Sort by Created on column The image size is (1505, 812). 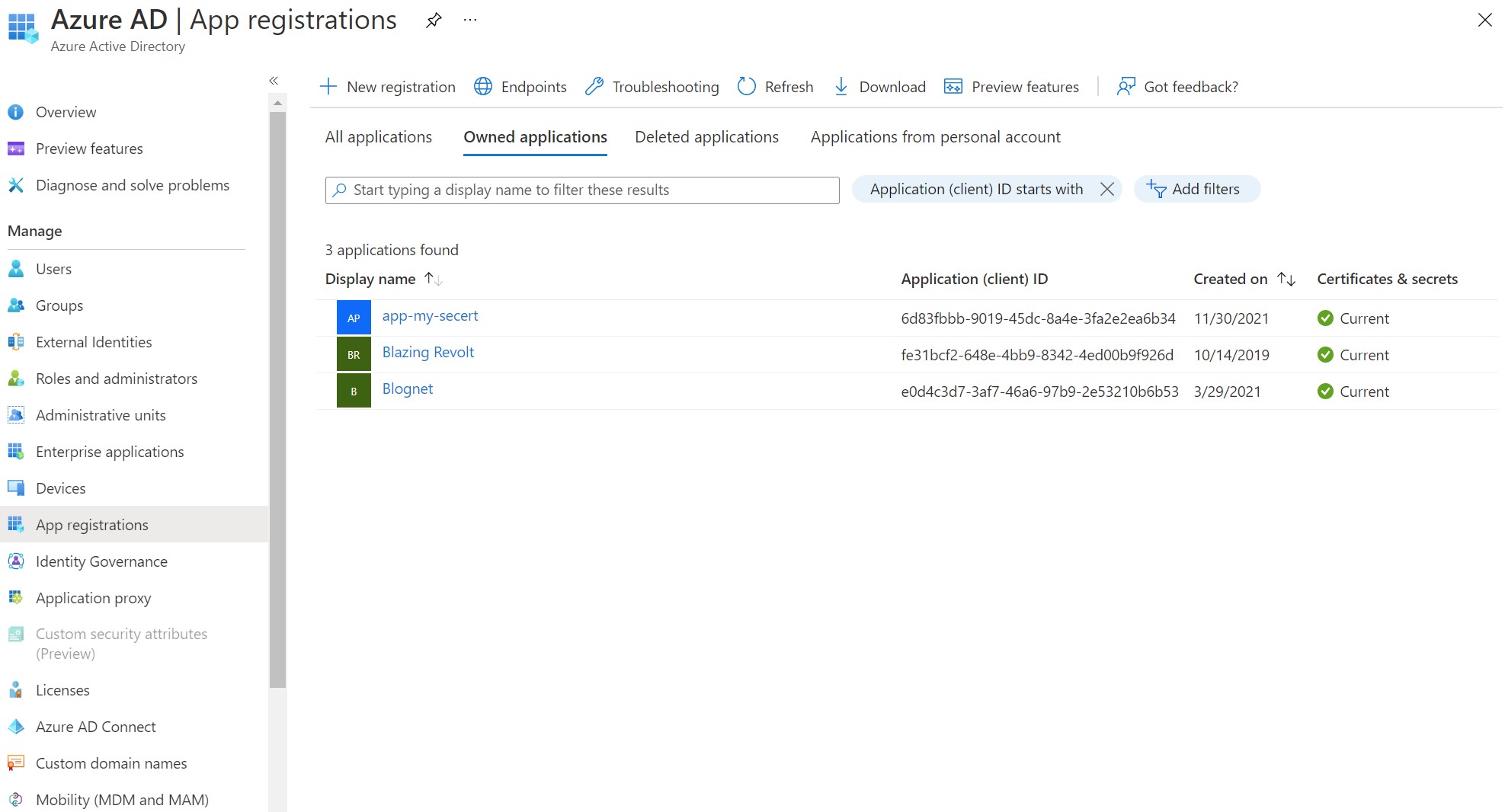pyautogui.click(x=1244, y=279)
